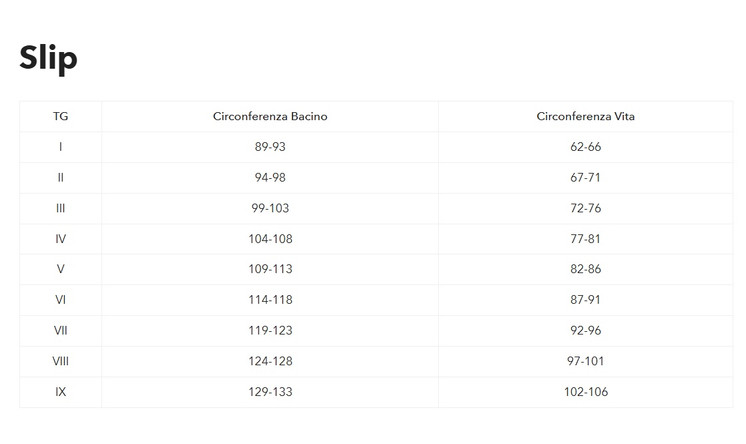Select size II row label
Image resolution: width=746 pixels, height=444 pixels.
(x=61, y=178)
